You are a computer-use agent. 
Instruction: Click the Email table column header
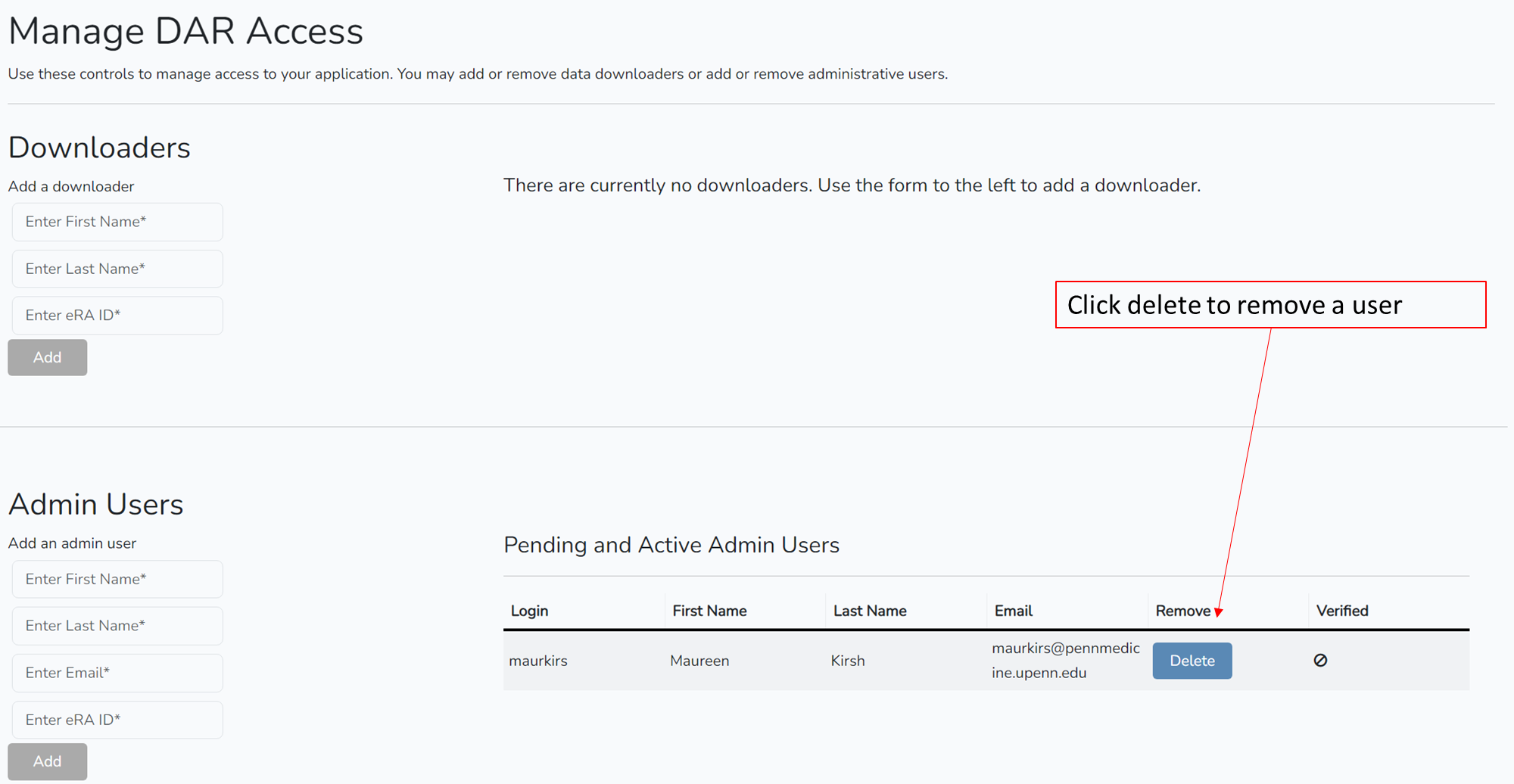coord(1013,611)
